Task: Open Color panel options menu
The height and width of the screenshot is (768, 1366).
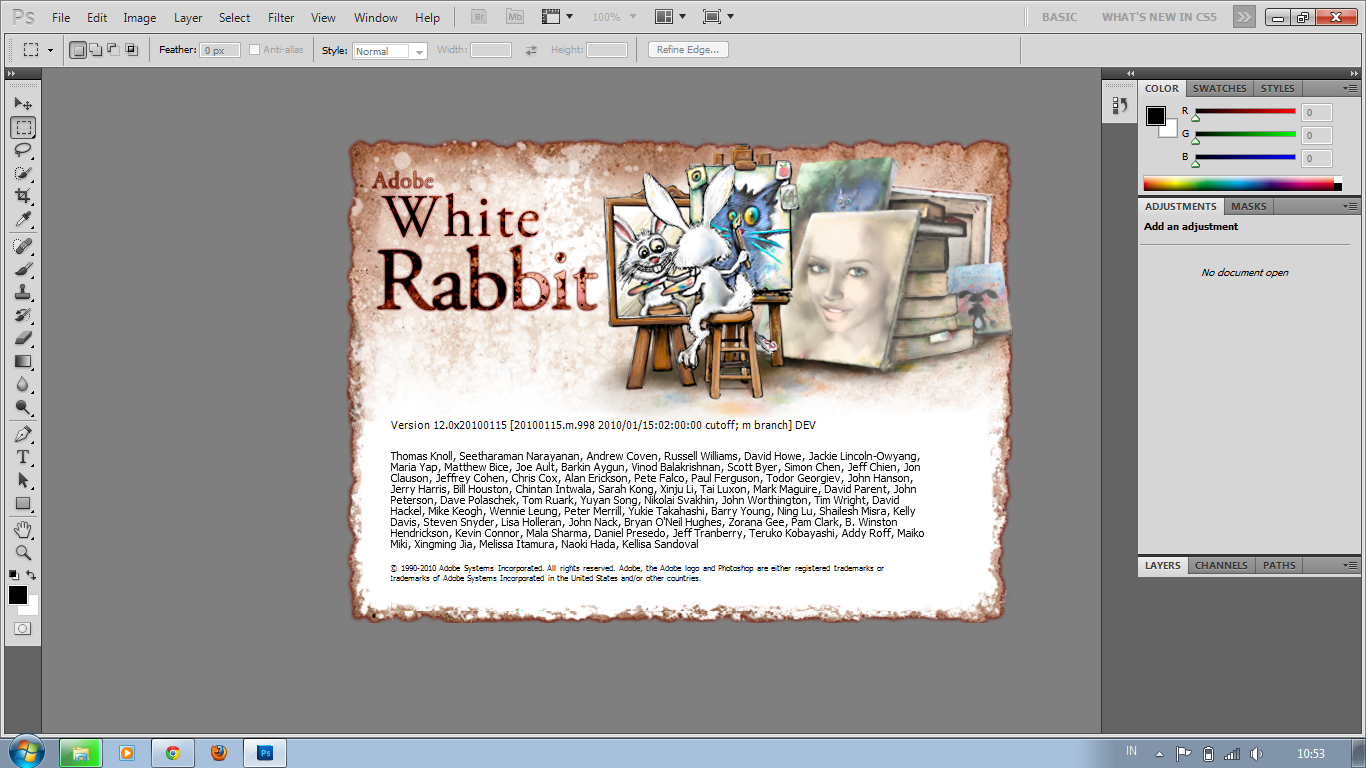Action: pyautogui.click(x=1350, y=88)
